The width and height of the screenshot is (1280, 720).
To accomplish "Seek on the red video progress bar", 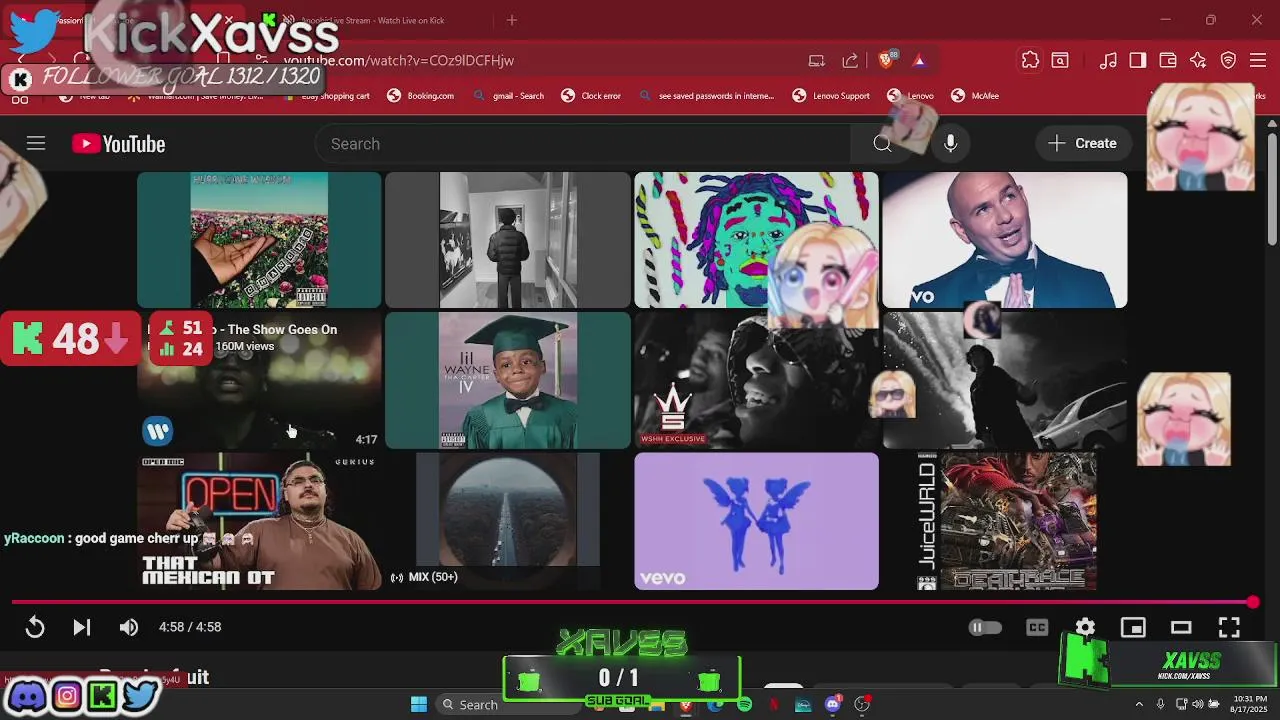I will pos(633,602).
